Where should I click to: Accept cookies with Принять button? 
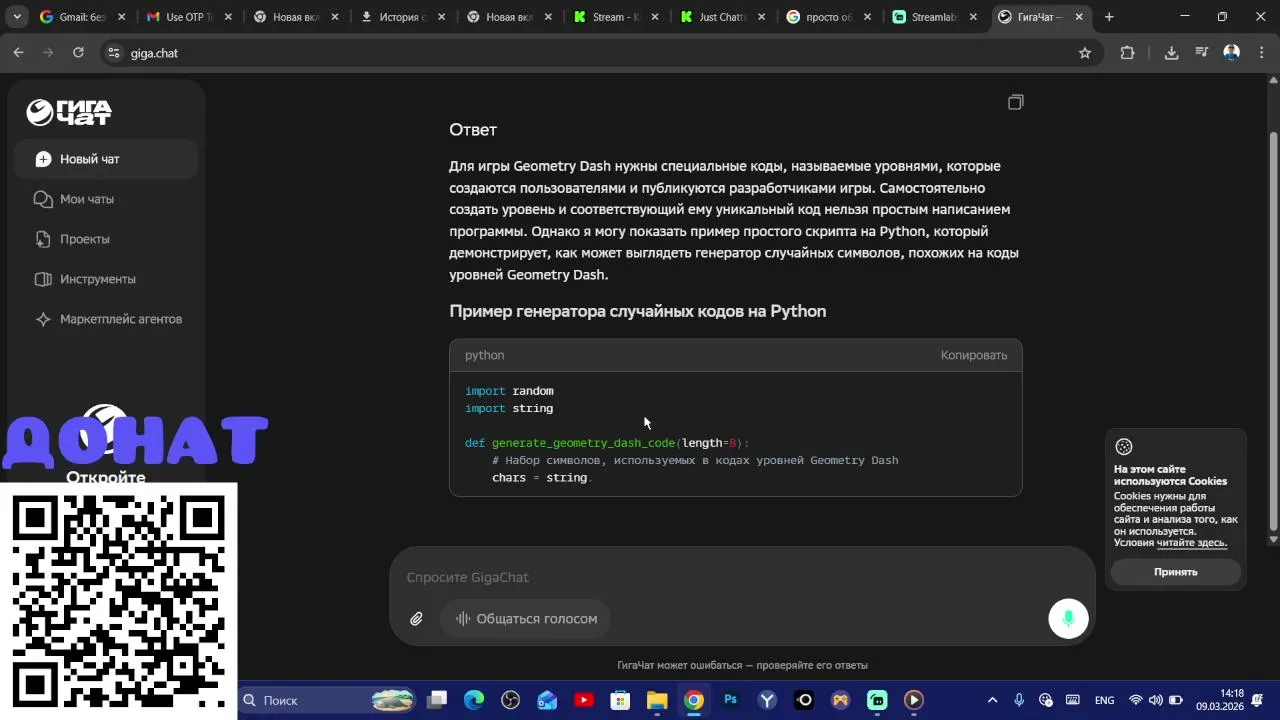point(1175,572)
